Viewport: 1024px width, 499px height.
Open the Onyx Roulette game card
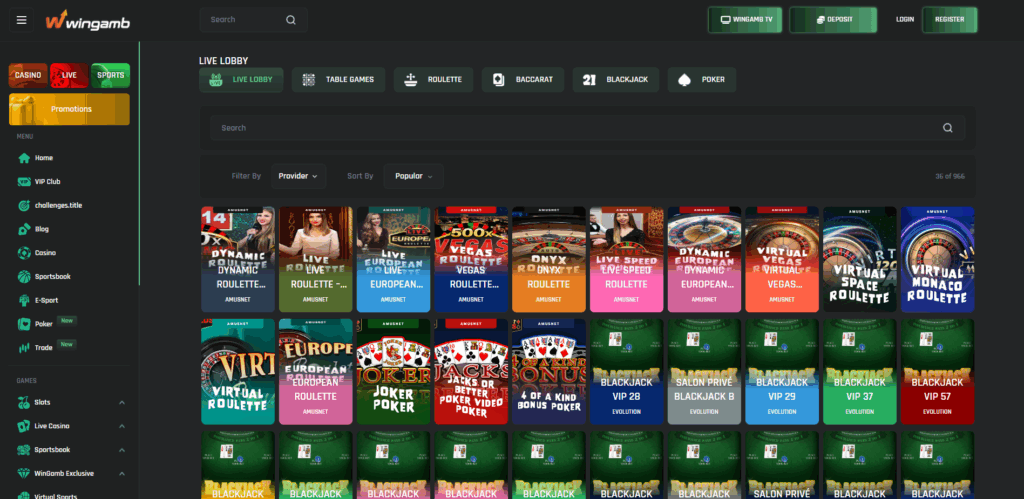[549, 259]
